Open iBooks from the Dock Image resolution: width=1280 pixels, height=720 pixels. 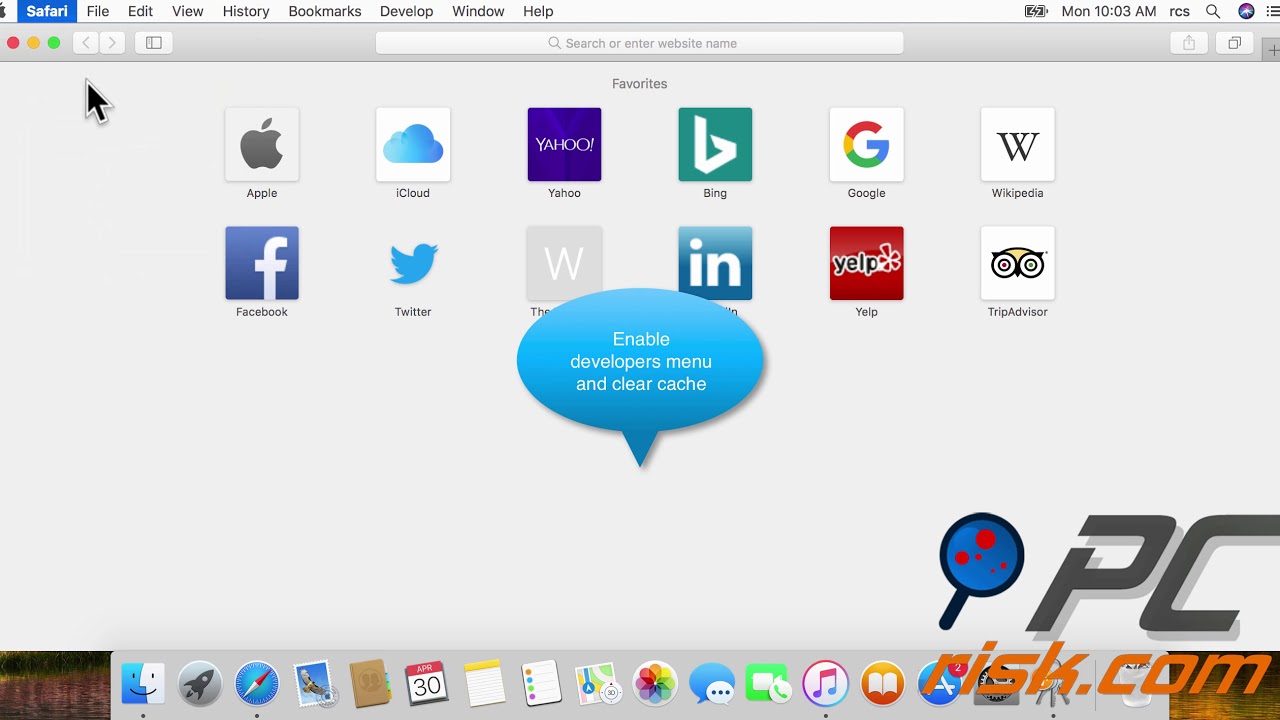pyautogui.click(x=882, y=685)
